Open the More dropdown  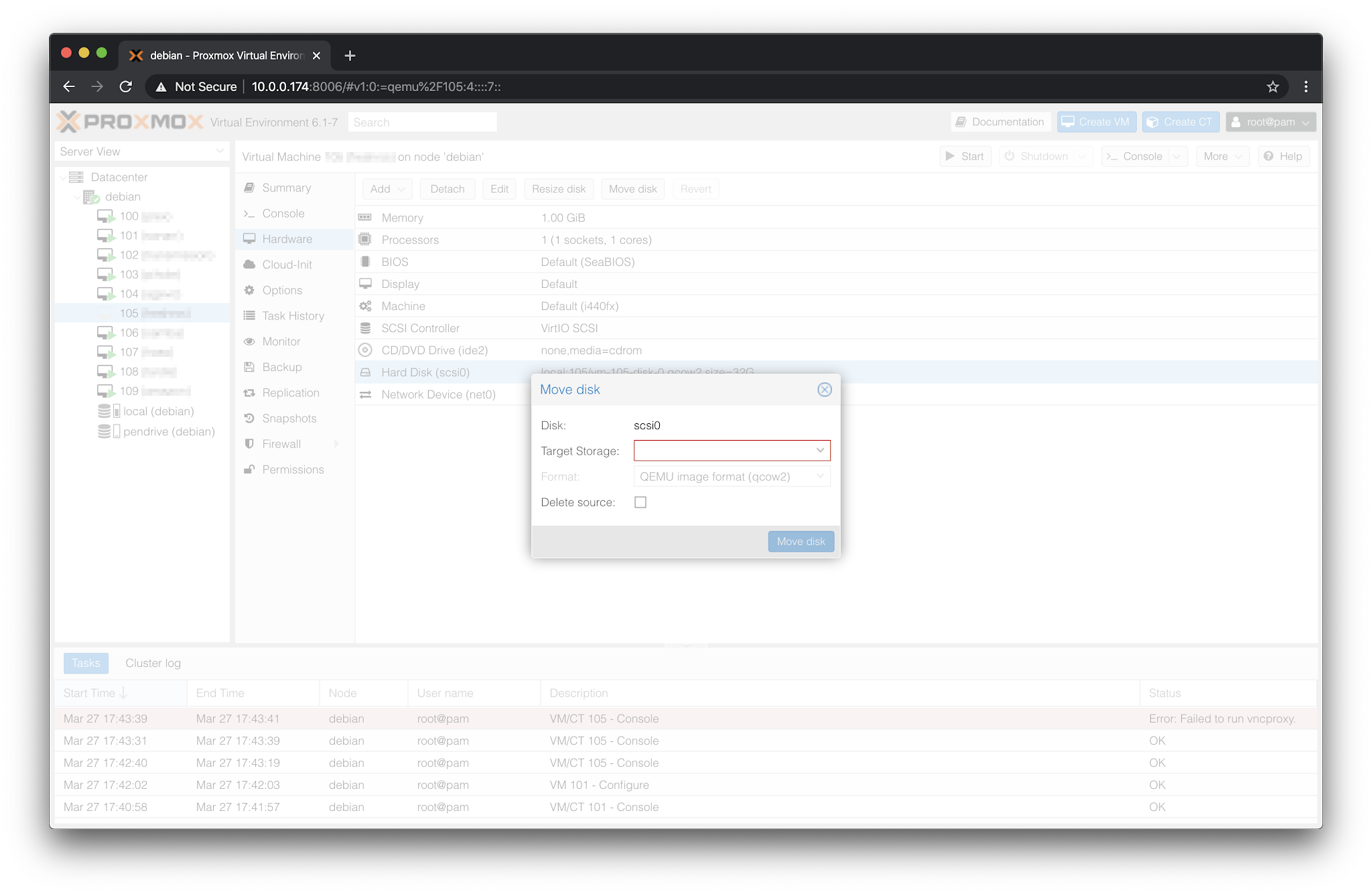1223,156
